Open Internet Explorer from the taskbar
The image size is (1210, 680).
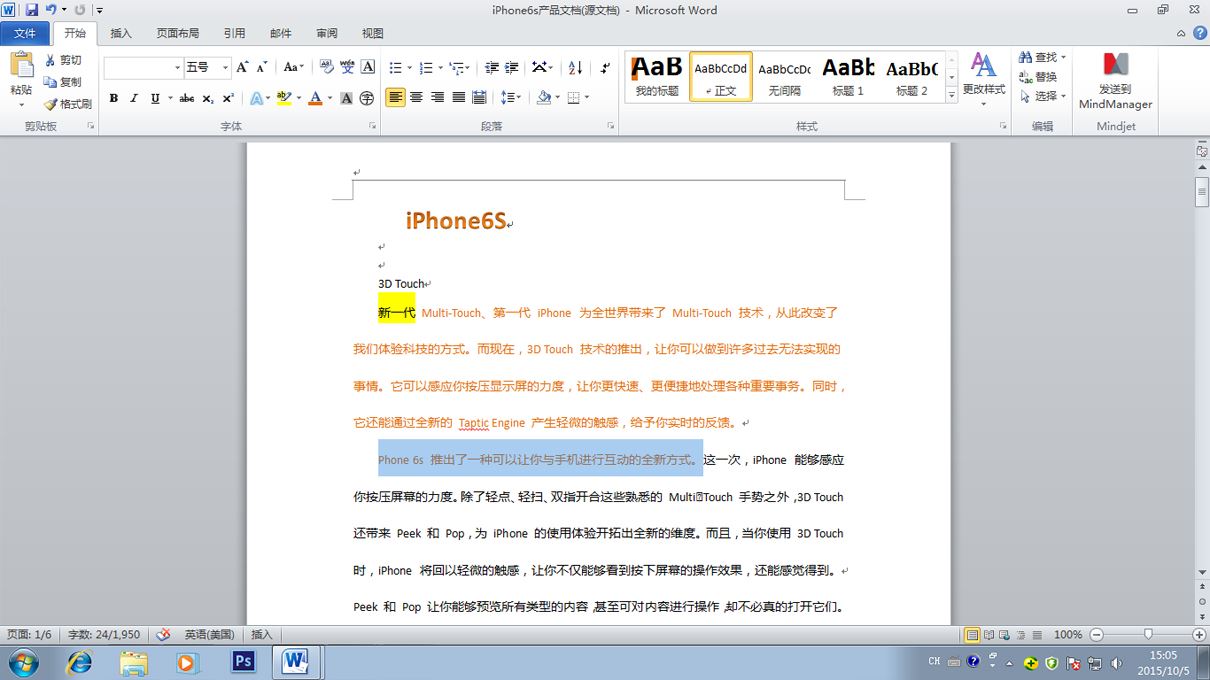point(78,662)
